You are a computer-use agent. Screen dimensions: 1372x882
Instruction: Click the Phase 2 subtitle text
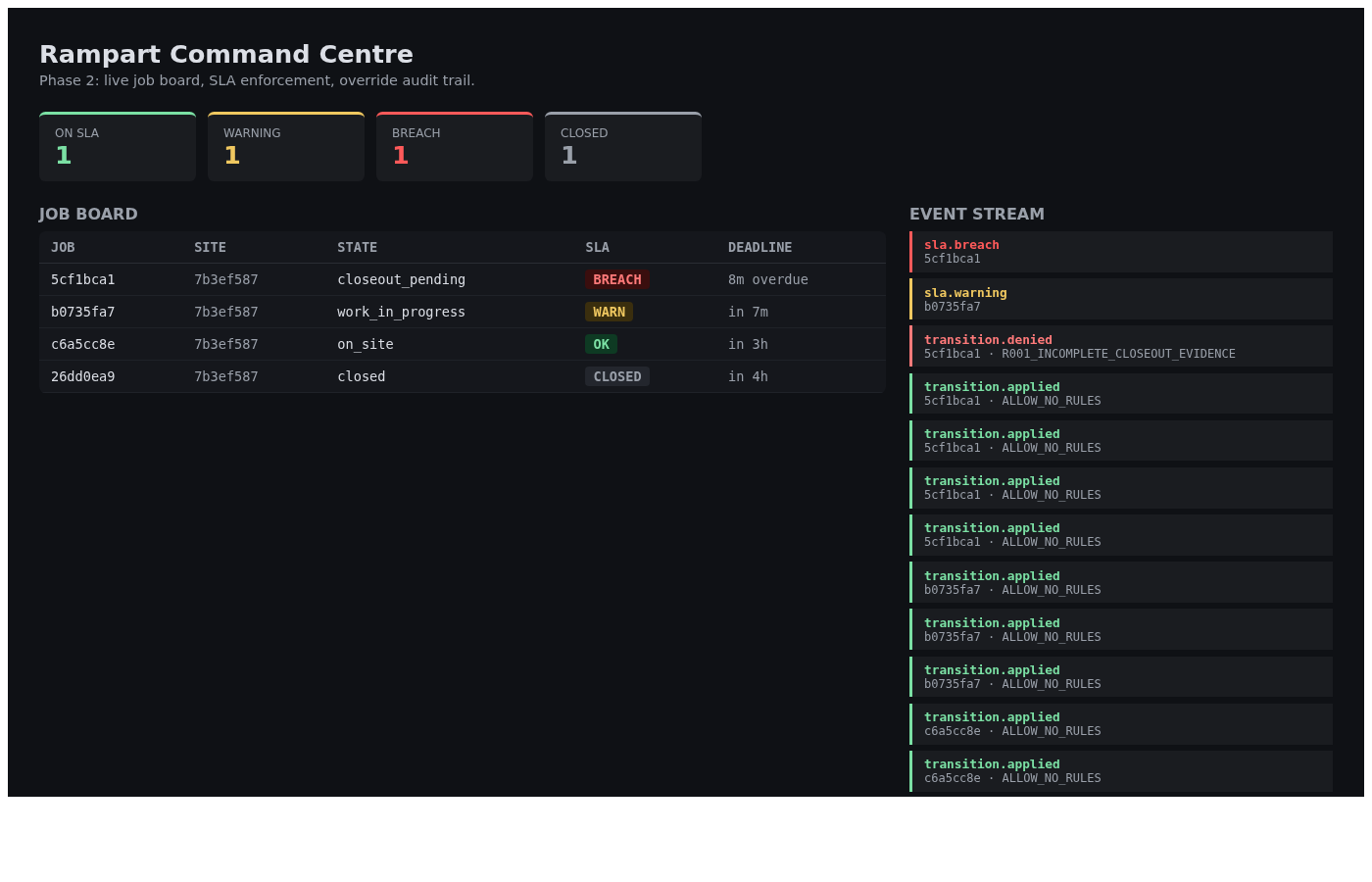(257, 80)
